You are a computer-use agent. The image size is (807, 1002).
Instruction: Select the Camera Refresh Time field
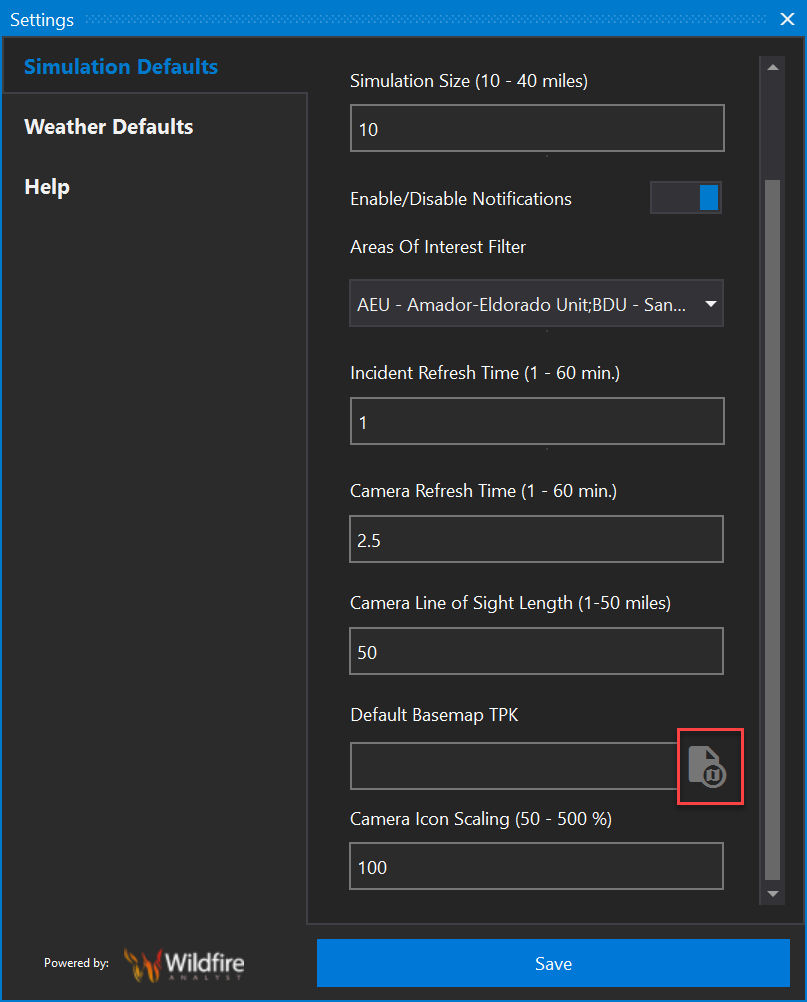click(x=536, y=540)
